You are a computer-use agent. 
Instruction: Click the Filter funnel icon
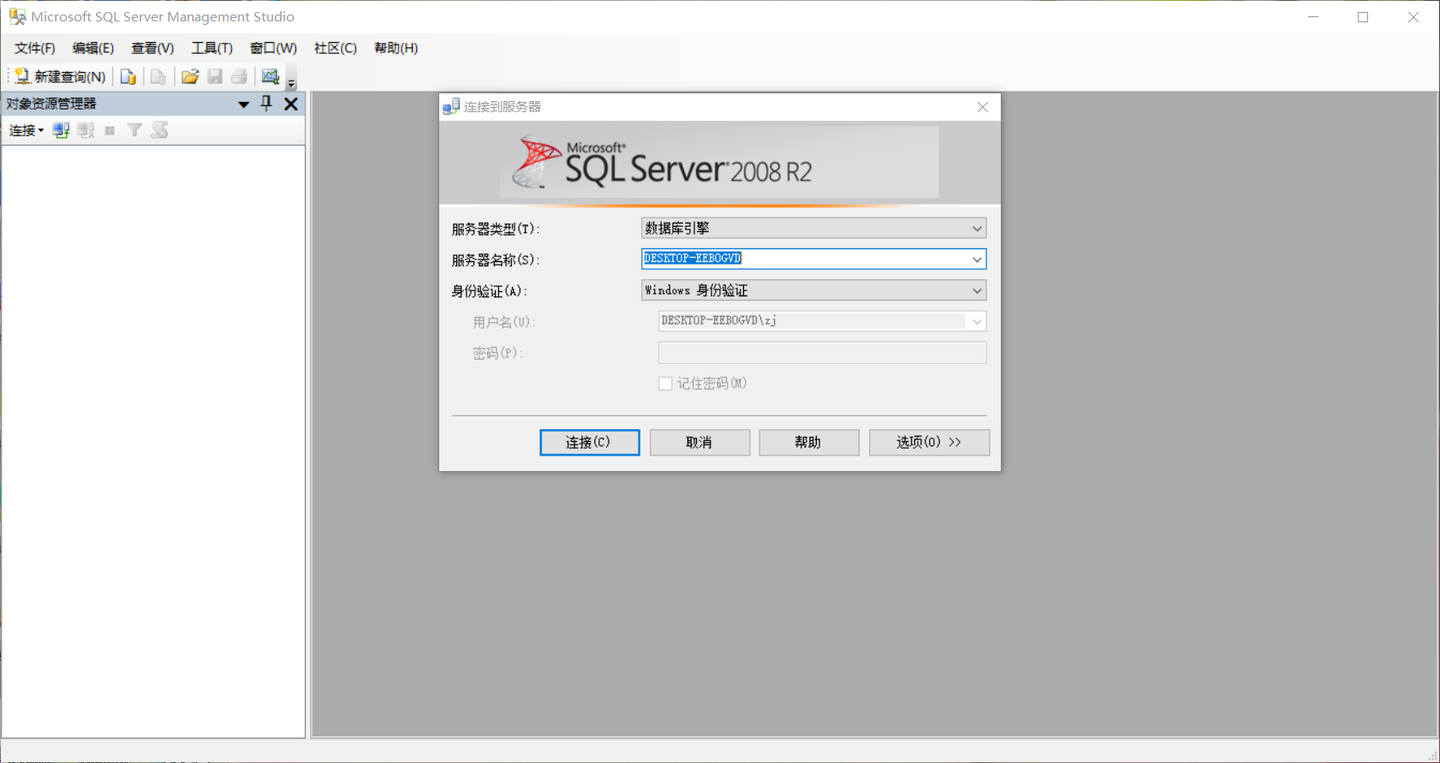134,130
